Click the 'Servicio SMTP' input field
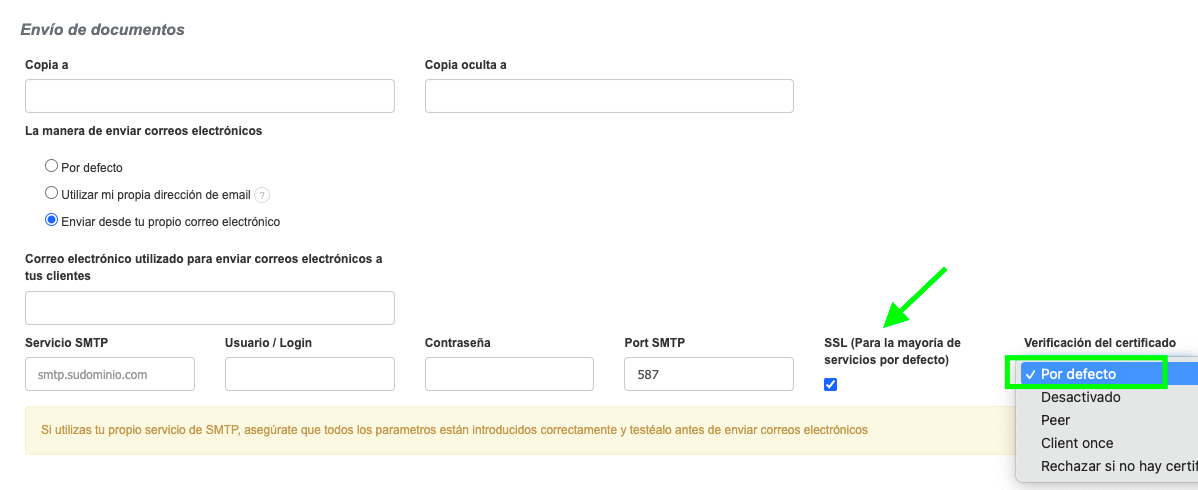 pyautogui.click(x=110, y=375)
